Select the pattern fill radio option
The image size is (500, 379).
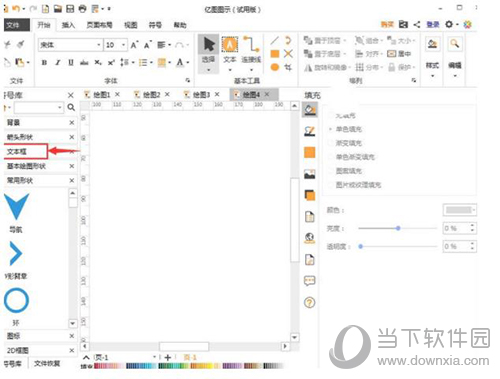(x=345, y=171)
